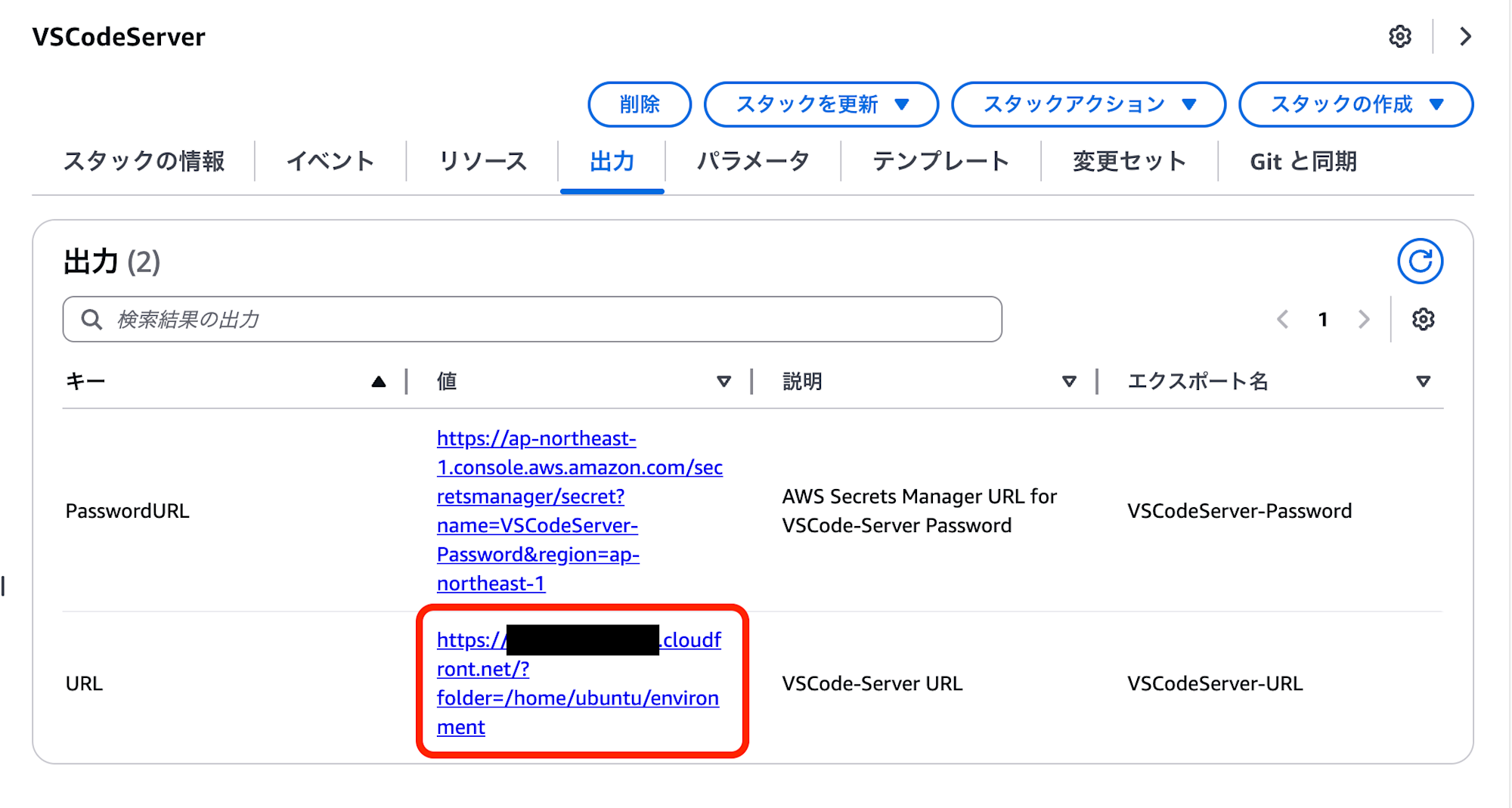The image size is (1512, 808).
Task: Click the VSCodeServer stack title
Action: 119,36
